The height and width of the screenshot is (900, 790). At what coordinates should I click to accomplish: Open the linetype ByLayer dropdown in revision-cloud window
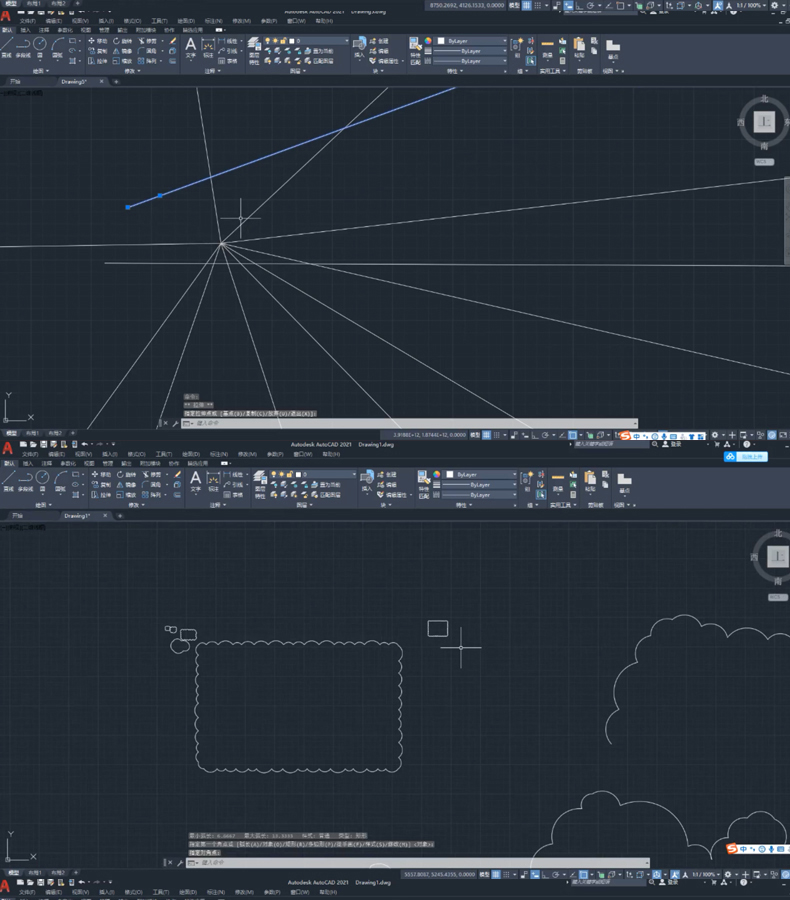coord(479,495)
